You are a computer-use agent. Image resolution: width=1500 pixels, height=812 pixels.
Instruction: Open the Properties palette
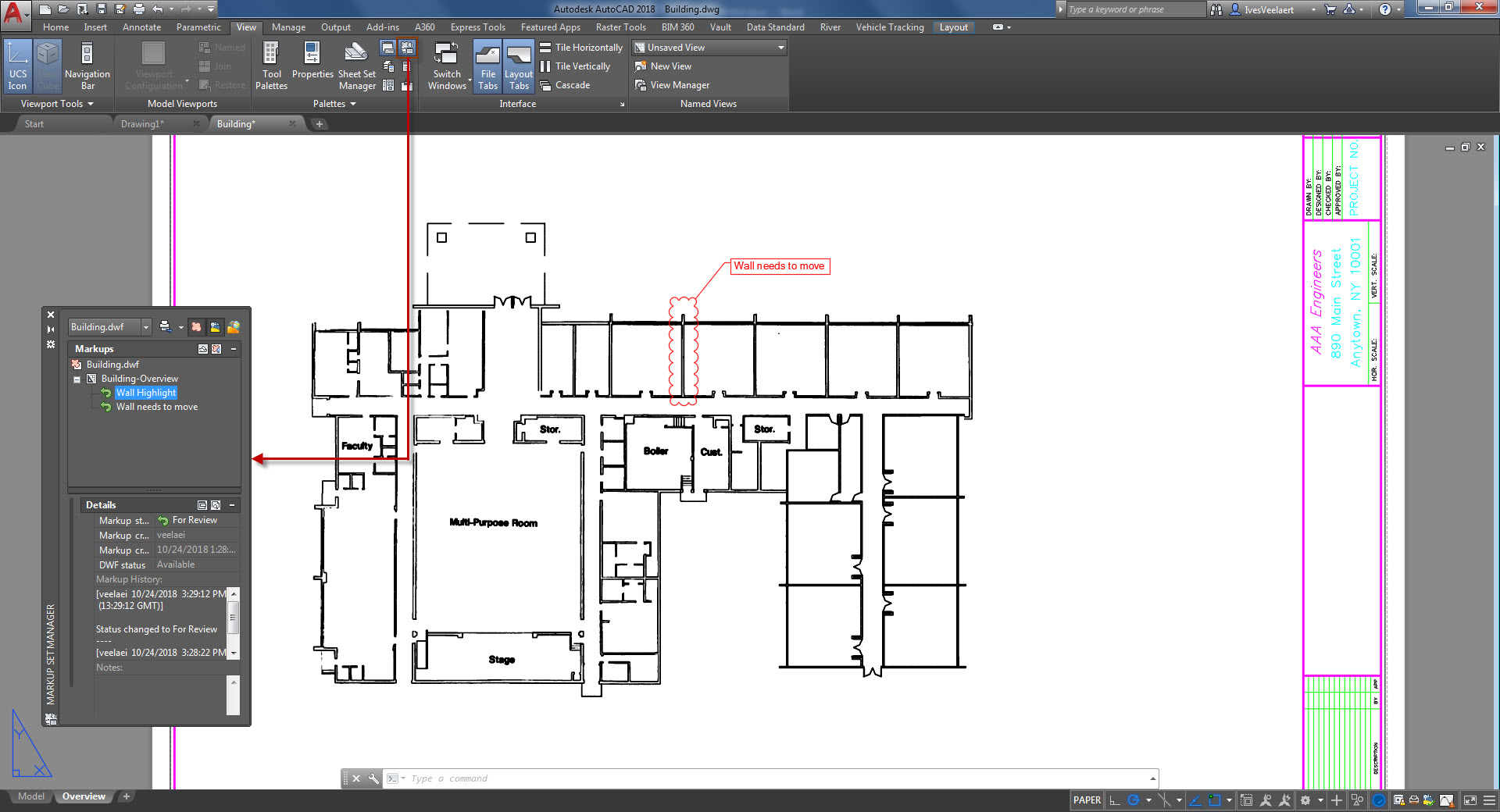click(312, 66)
